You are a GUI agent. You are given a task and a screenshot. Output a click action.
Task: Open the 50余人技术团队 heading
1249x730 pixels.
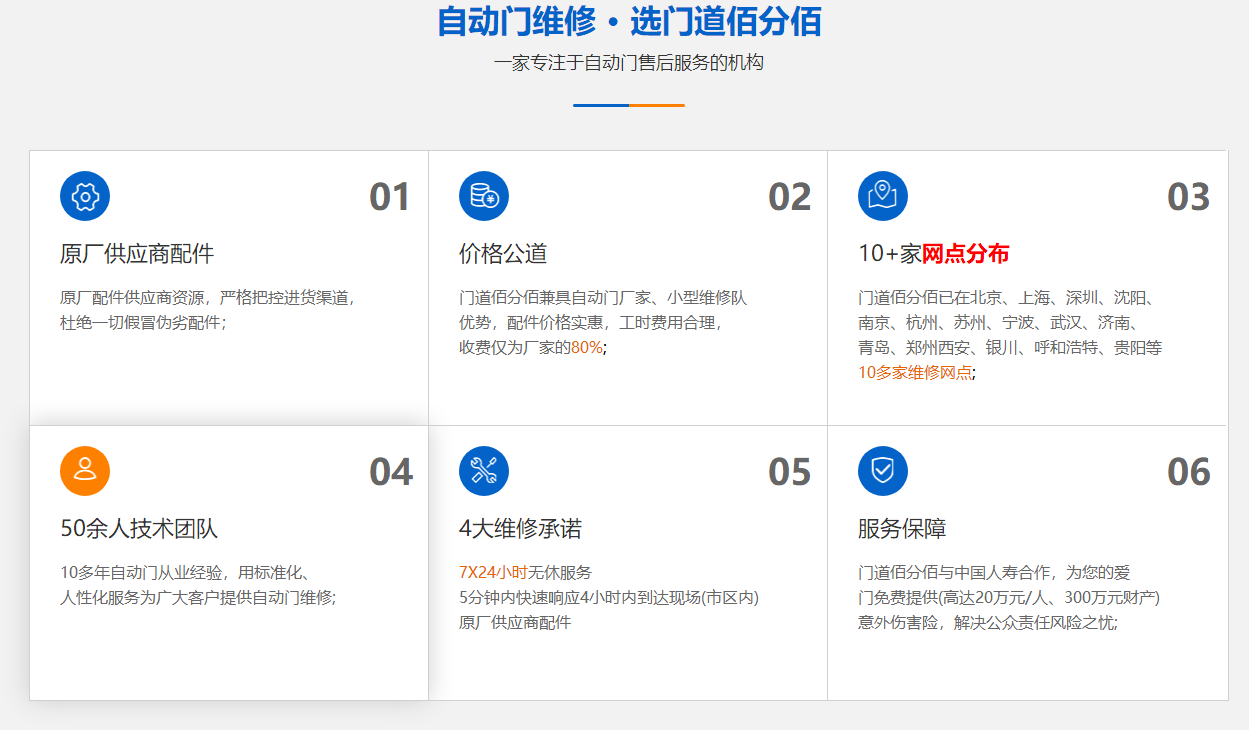(x=139, y=529)
